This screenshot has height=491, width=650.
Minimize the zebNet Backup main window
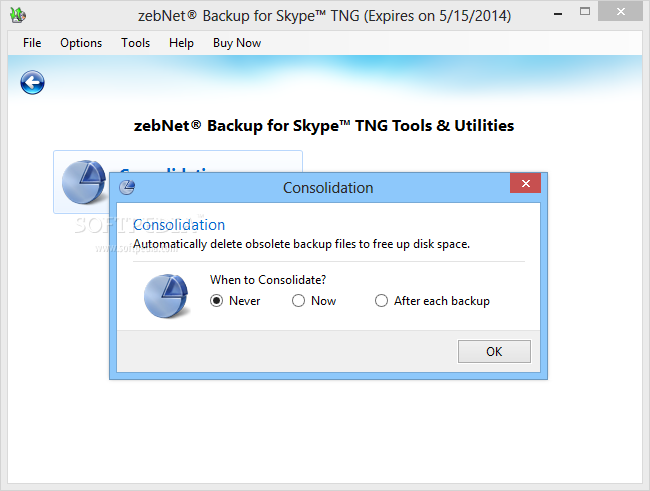point(558,14)
